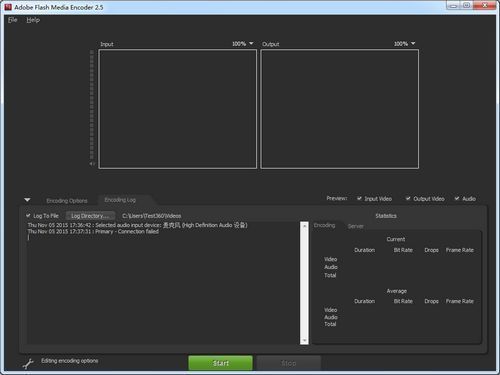Toggle the Audio preview checkbox
The image size is (500, 375).
click(457, 199)
